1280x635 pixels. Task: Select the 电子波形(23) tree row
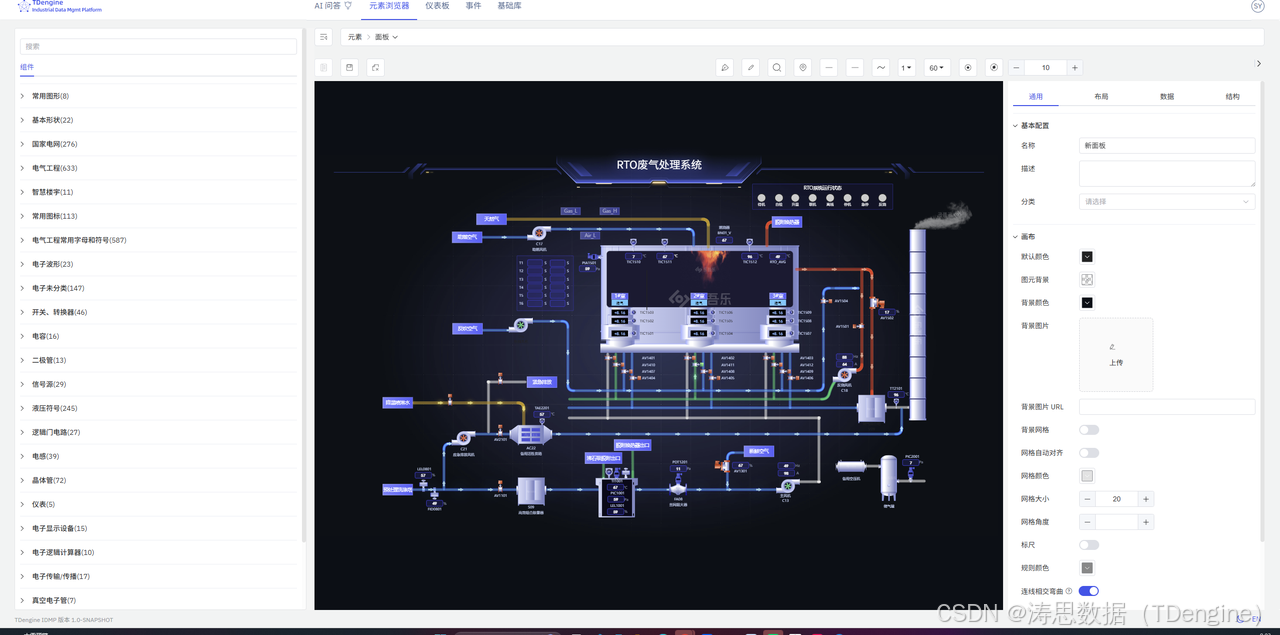click(160, 264)
